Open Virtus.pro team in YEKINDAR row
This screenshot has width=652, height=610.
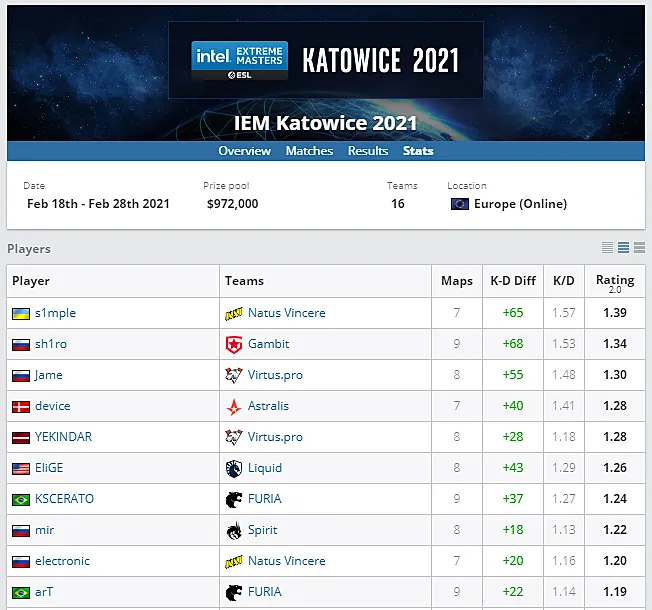[275, 437]
